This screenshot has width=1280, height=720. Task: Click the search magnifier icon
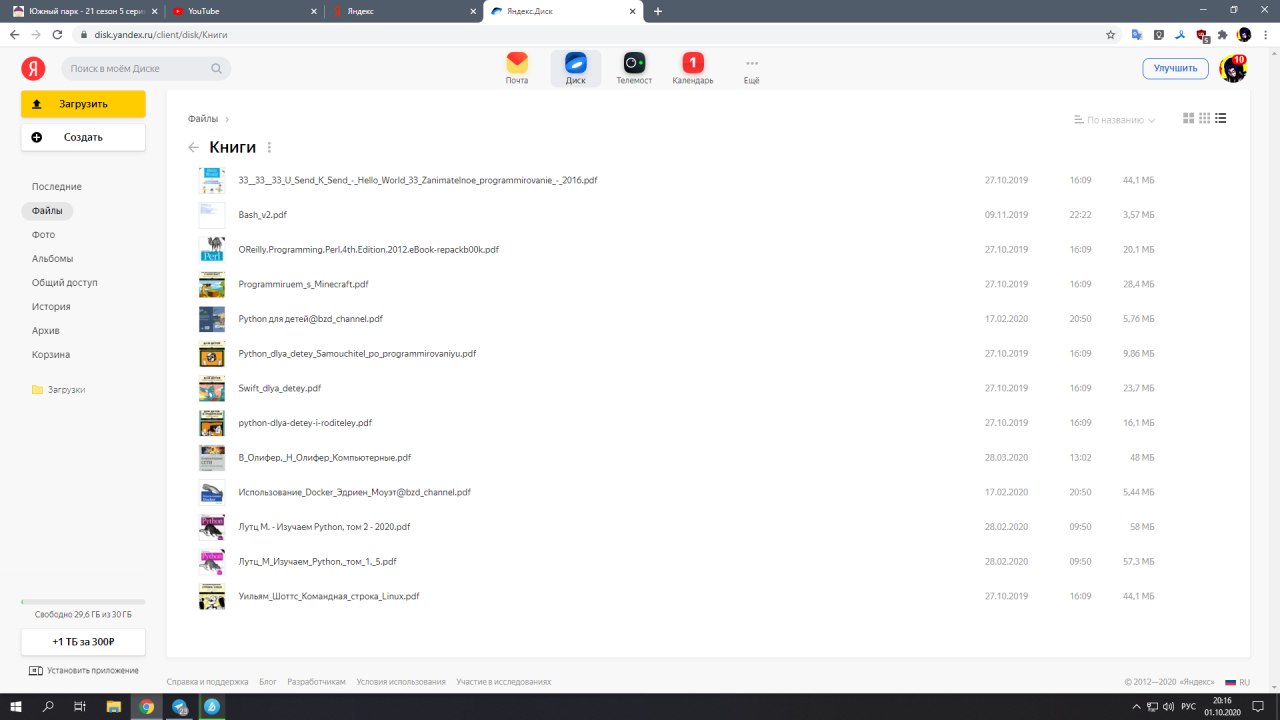pos(217,69)
